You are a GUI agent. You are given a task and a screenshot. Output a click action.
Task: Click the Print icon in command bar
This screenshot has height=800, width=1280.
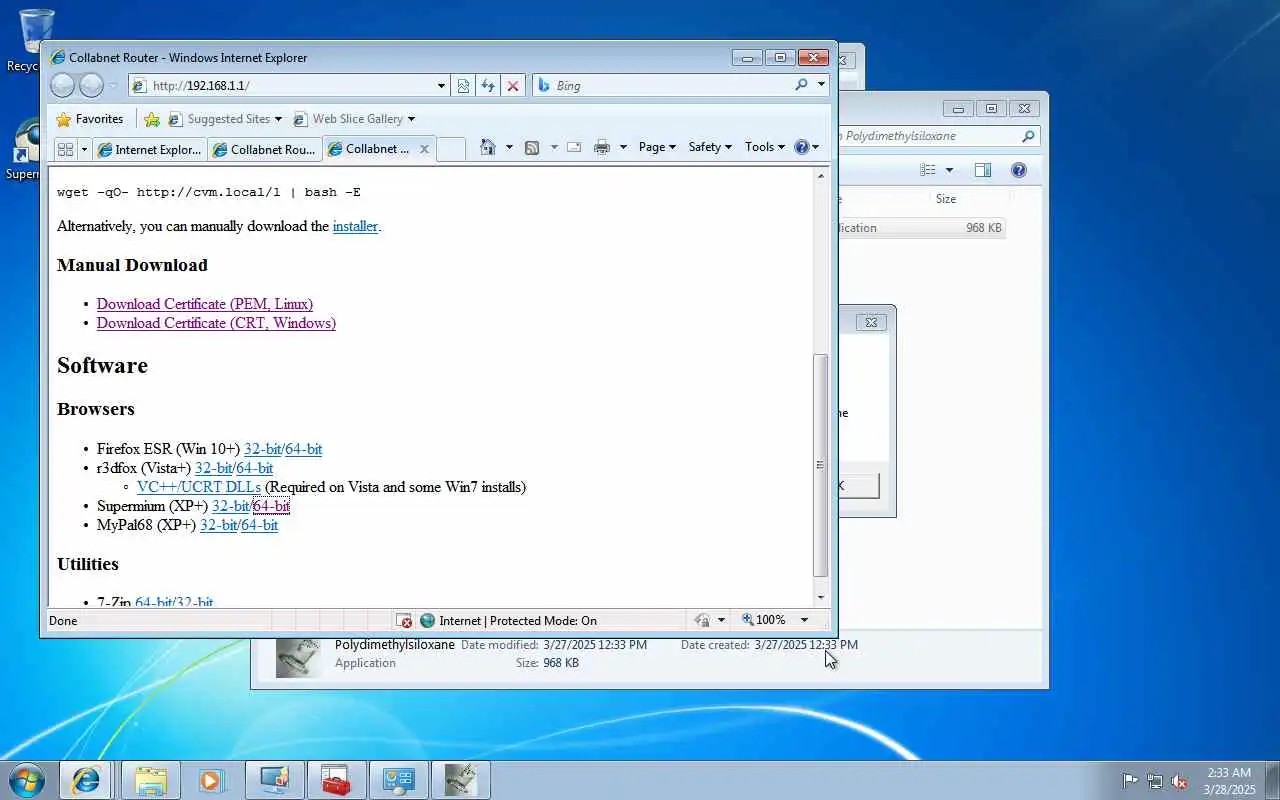click(602, 147)
